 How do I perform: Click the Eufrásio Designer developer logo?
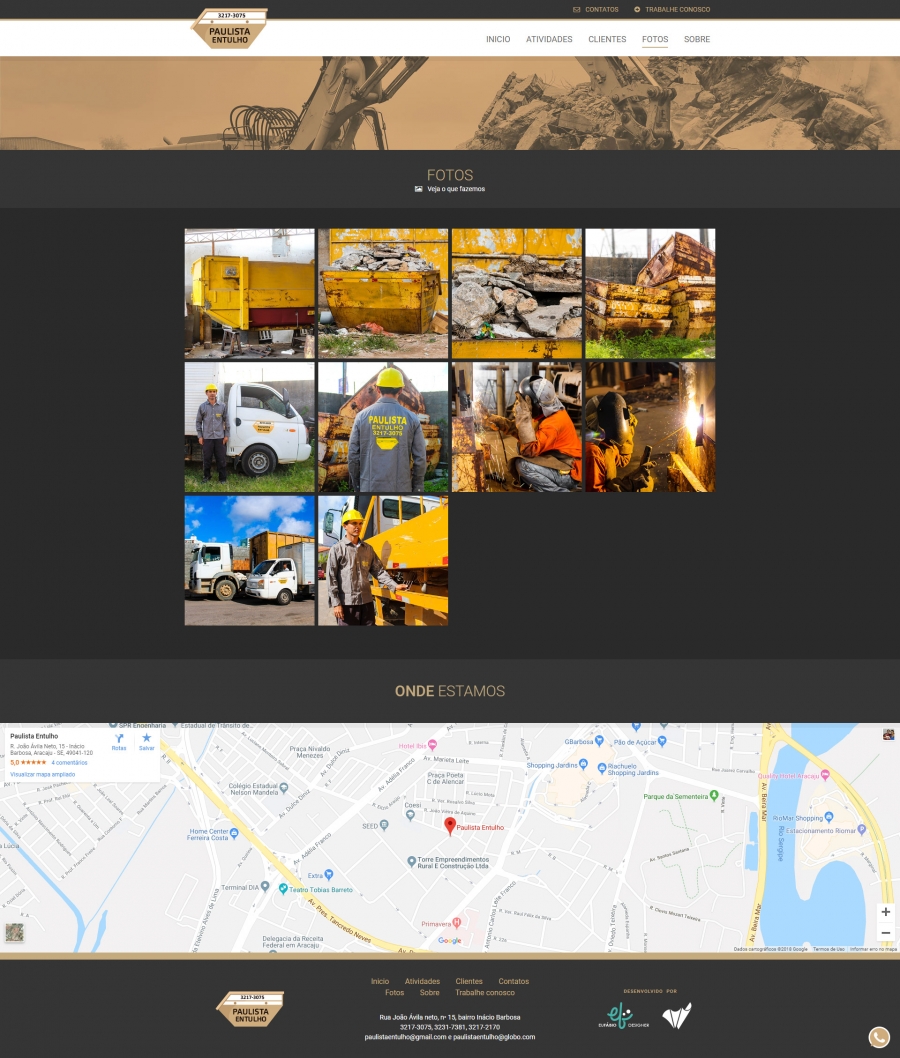click(x=623, y=1015)
